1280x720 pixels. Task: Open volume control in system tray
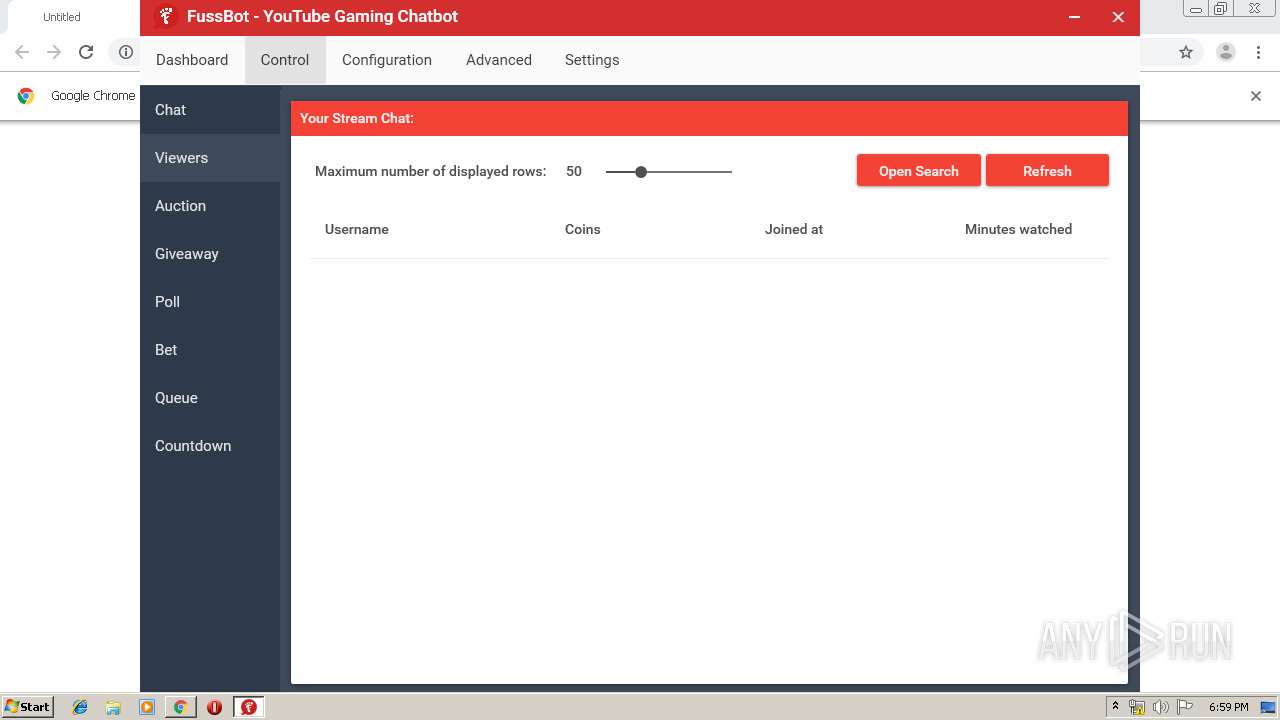1161,707
